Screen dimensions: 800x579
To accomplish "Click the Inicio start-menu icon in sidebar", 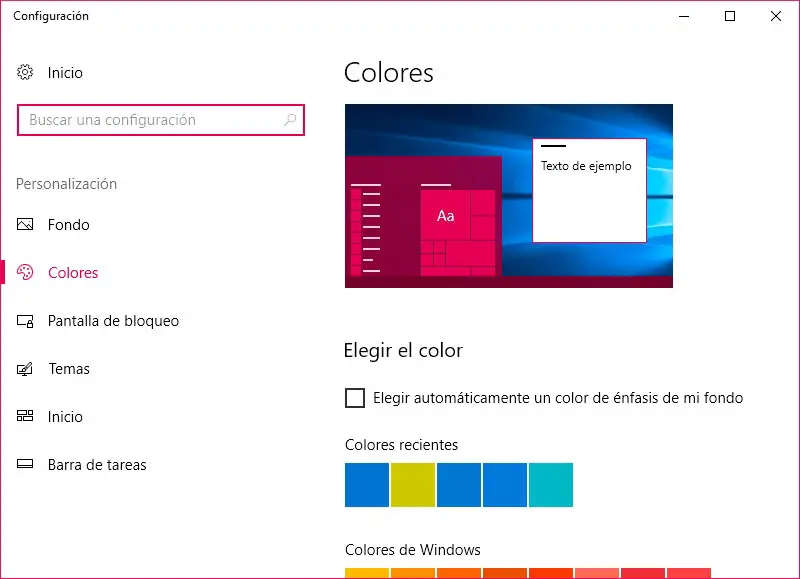I will coord(26,417).
